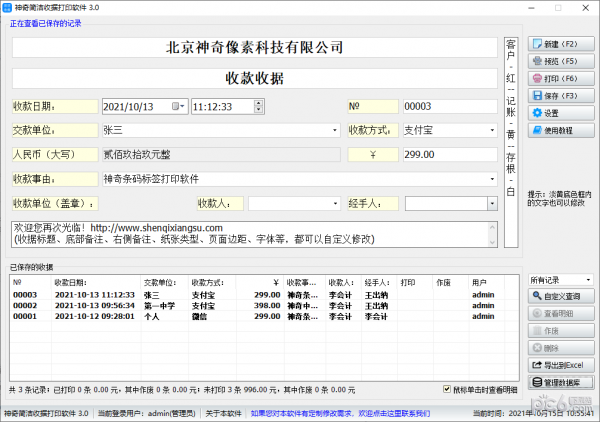This screenshot has width=600, height=422.
Task: Click the 收款收据 receipt title field
Action: [x=255, y=78]
